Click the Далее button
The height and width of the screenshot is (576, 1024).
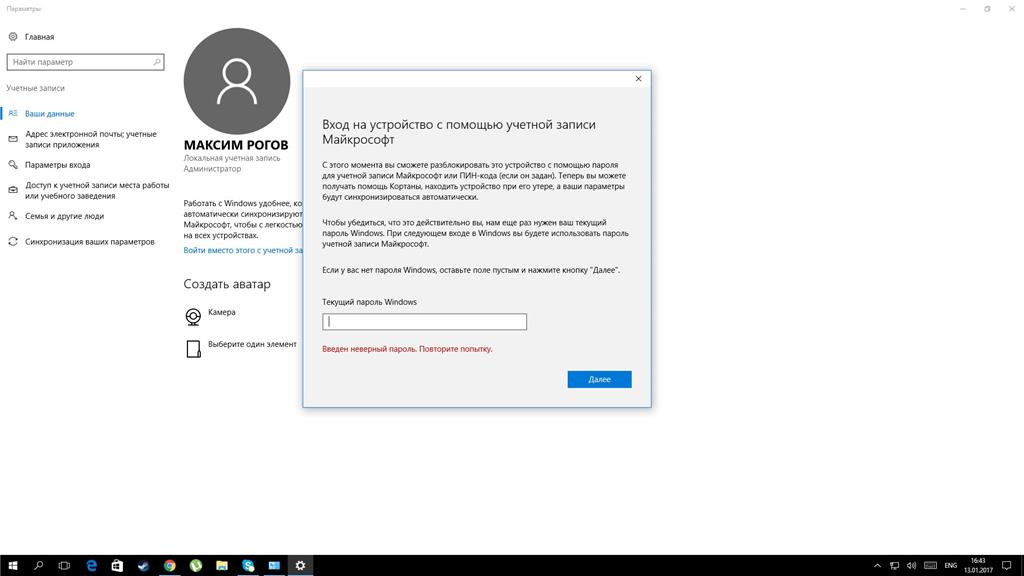tap(600, 379)
